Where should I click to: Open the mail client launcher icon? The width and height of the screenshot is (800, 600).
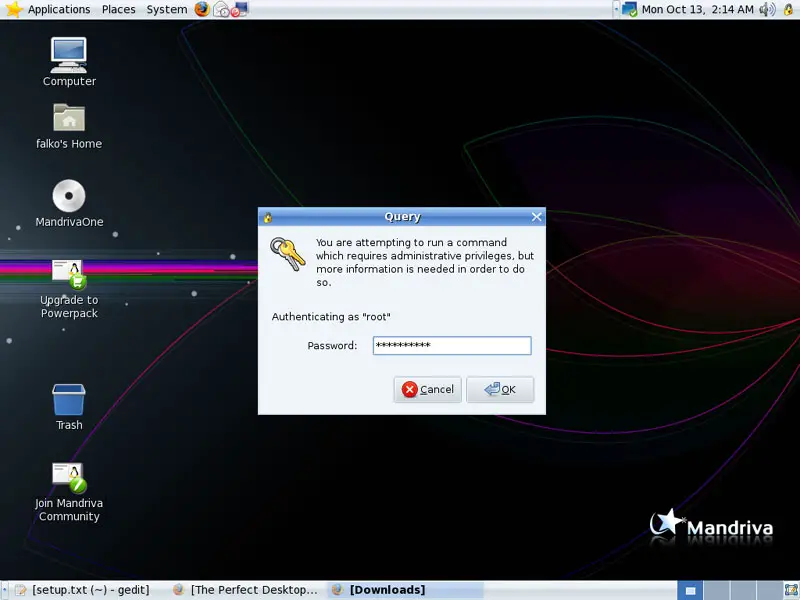point(221,9)
